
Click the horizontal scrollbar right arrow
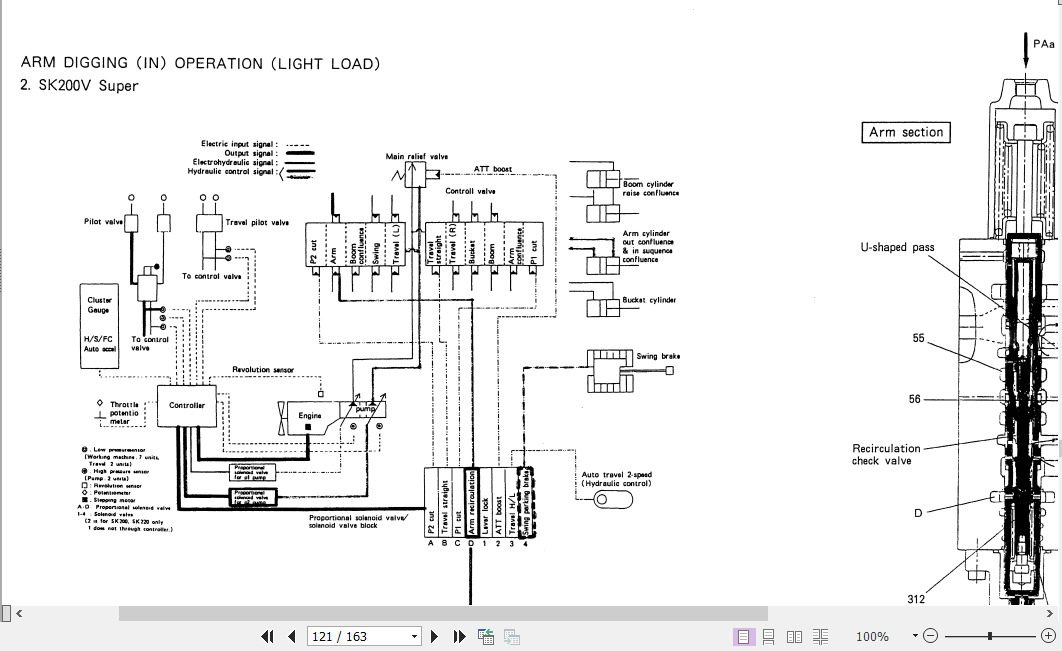[1050, 613]
